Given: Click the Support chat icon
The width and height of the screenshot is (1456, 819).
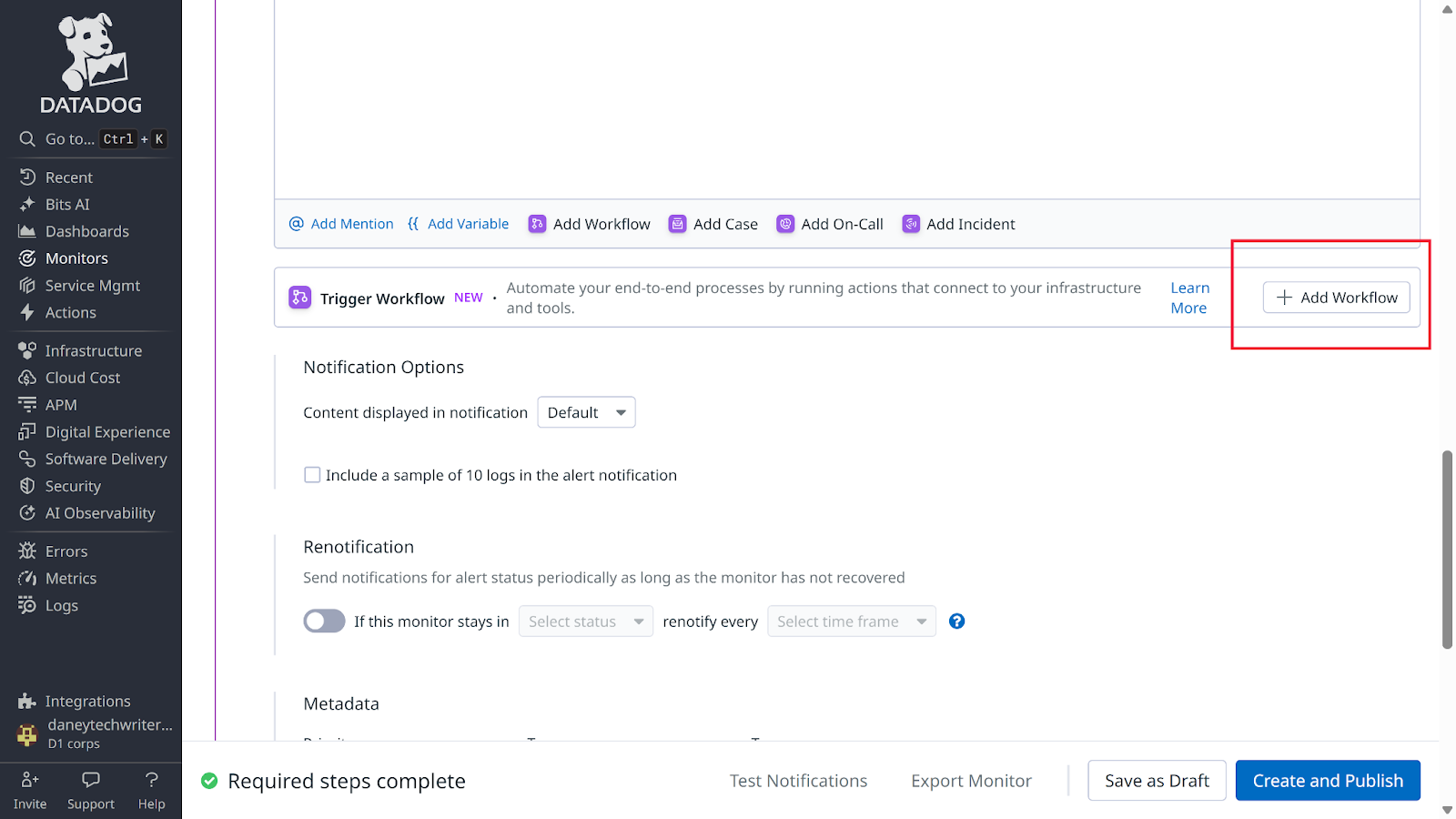Looking at the screenshot, I should tap(91, 780).
